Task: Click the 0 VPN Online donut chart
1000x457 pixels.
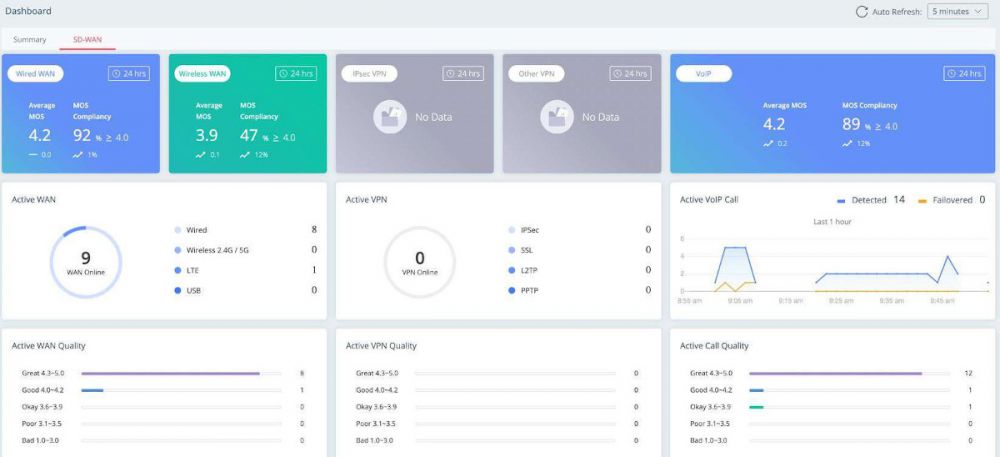Action: coord(420,262)
